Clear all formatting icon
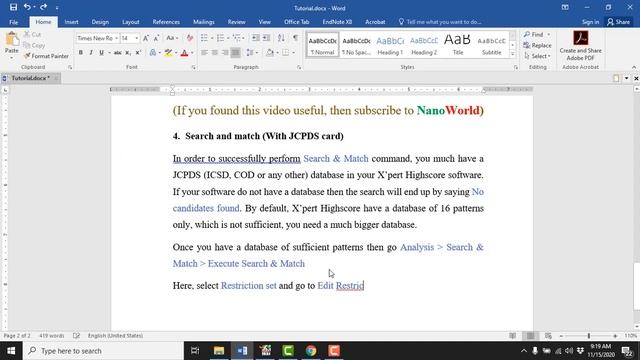 (190, 38)
